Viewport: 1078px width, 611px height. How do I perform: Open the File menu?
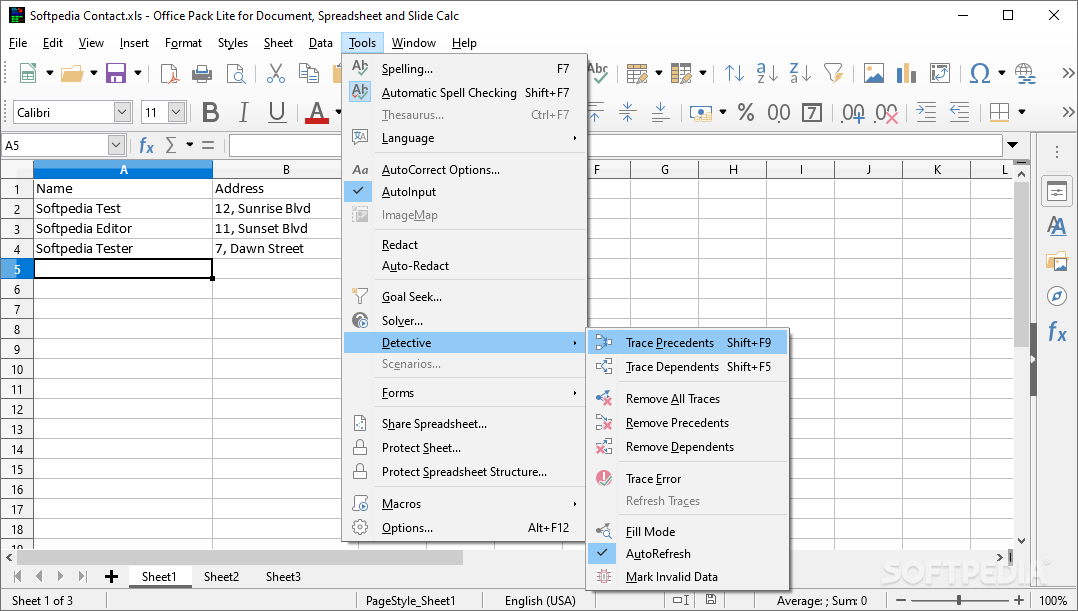[18, 43]
